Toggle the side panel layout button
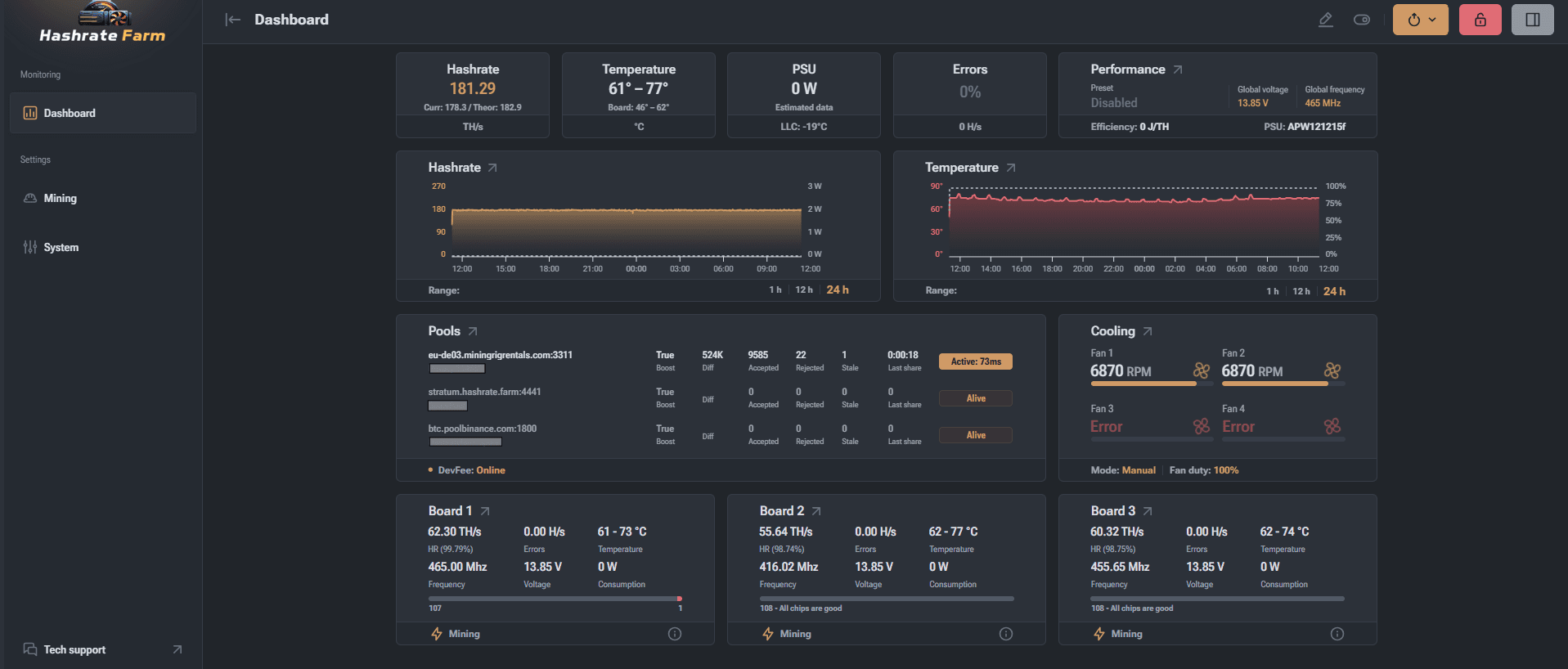 1533,20
